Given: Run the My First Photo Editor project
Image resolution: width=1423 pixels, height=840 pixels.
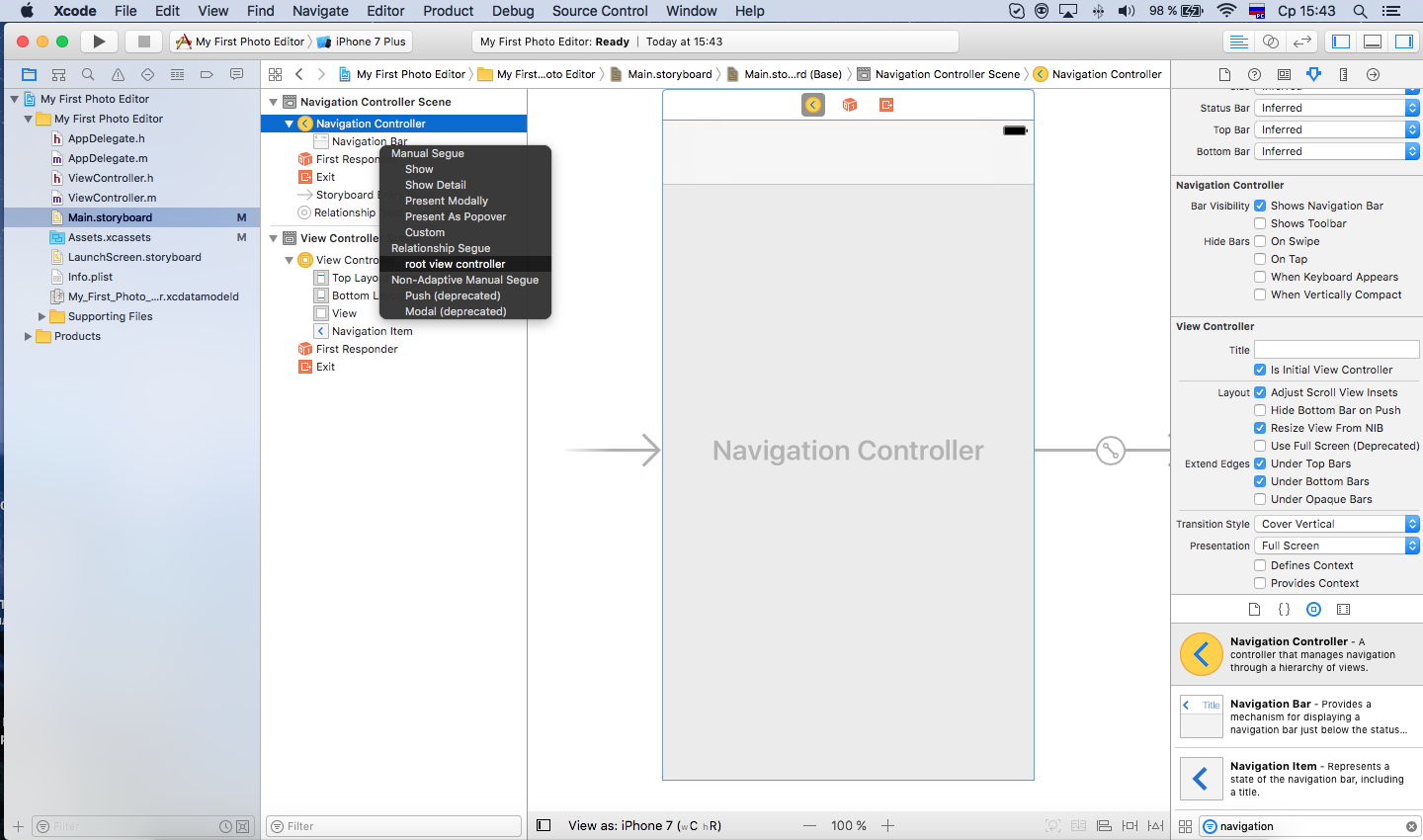Looking at the screenshot, I should tap(99, 42).
